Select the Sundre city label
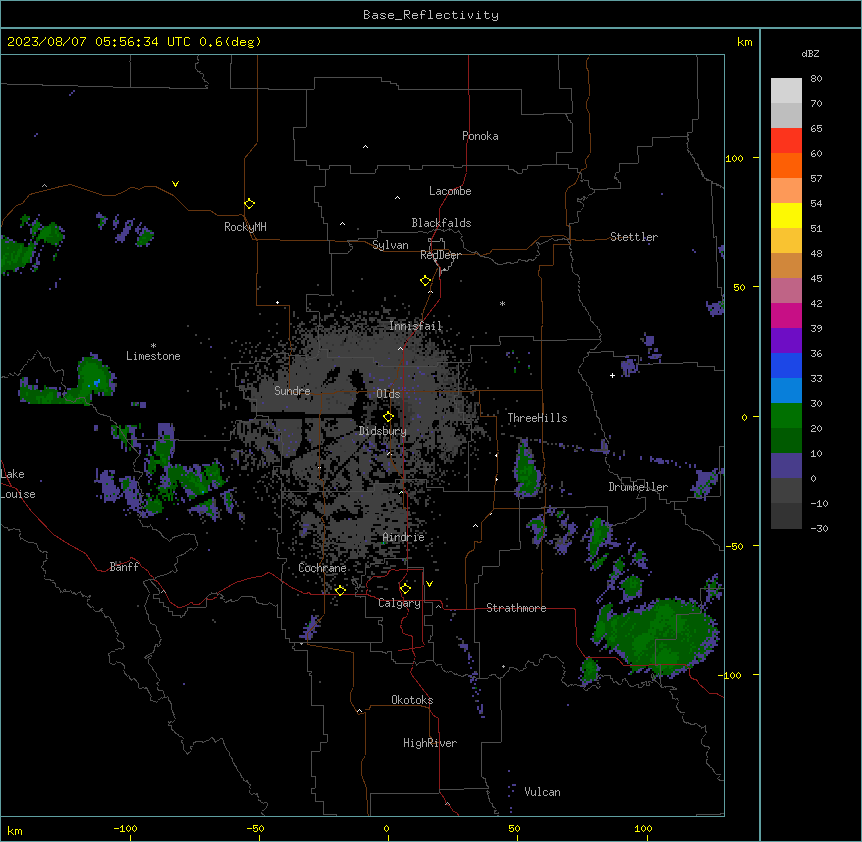The height and width of the screenshot is (842, 862). 292,391
